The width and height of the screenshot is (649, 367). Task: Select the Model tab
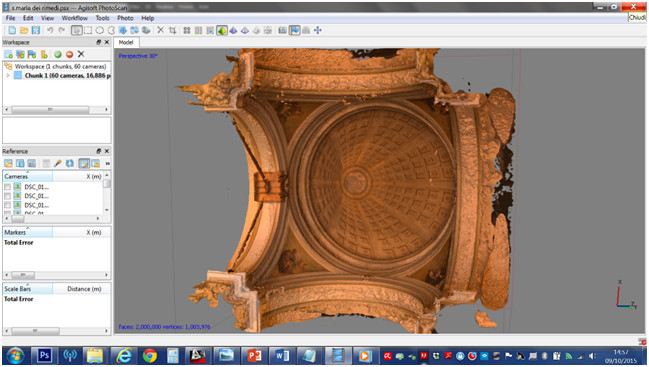(x=126, y=42)
